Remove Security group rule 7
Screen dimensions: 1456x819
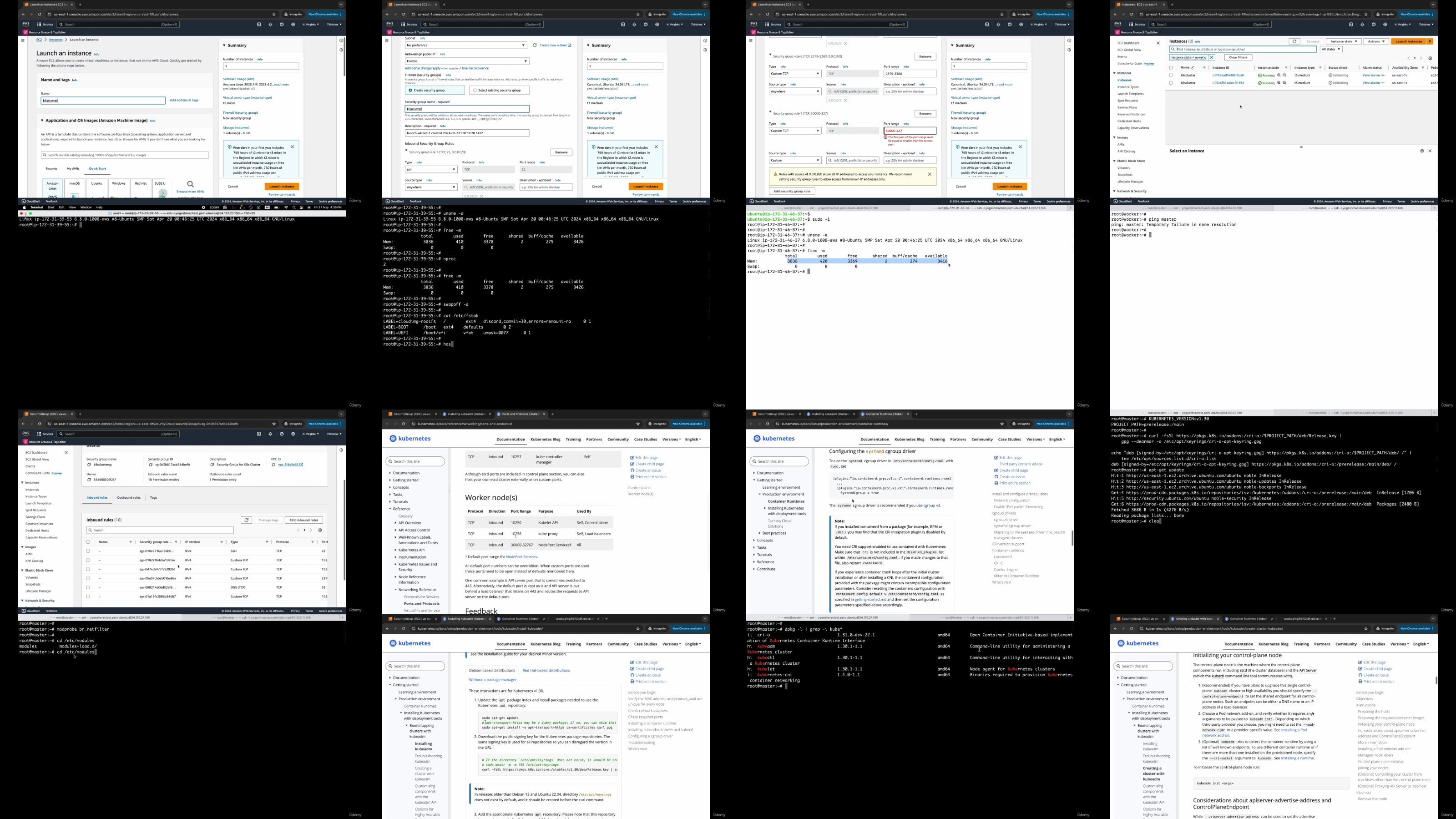925,114
